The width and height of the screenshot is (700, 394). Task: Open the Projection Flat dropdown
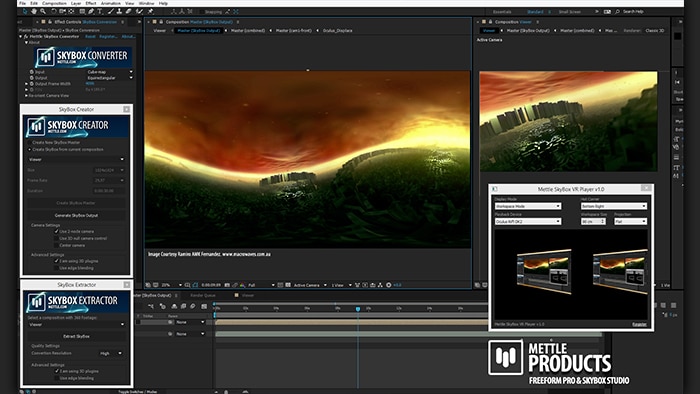tap(630, 221)
